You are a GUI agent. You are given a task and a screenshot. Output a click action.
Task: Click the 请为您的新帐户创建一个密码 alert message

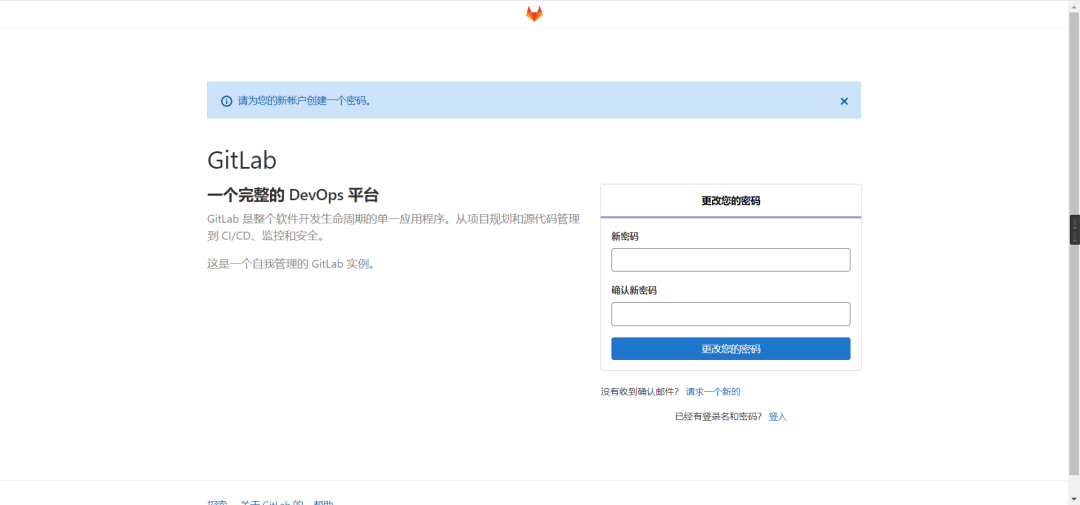click(x=304, y=101)
